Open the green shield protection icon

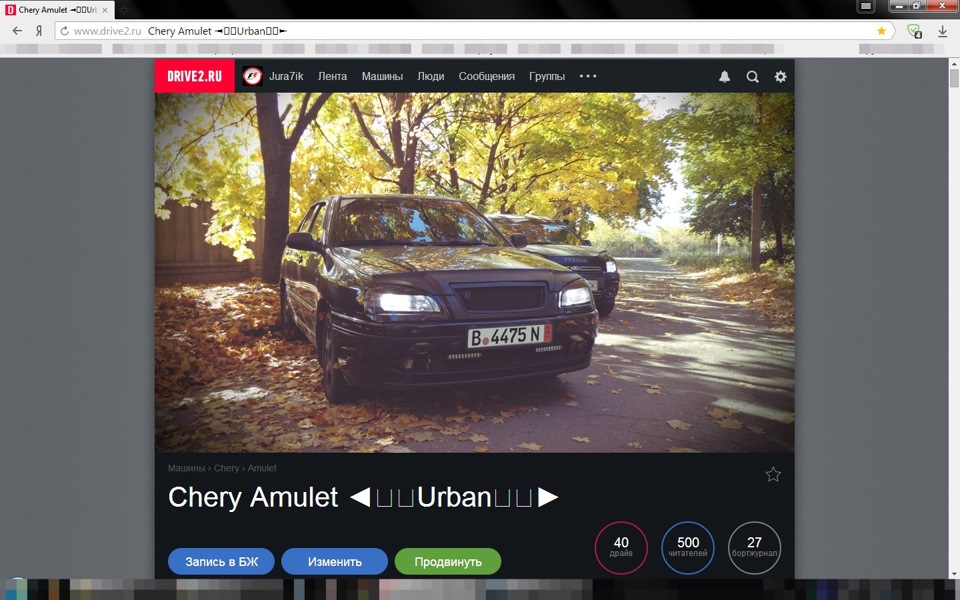[914, 31]
